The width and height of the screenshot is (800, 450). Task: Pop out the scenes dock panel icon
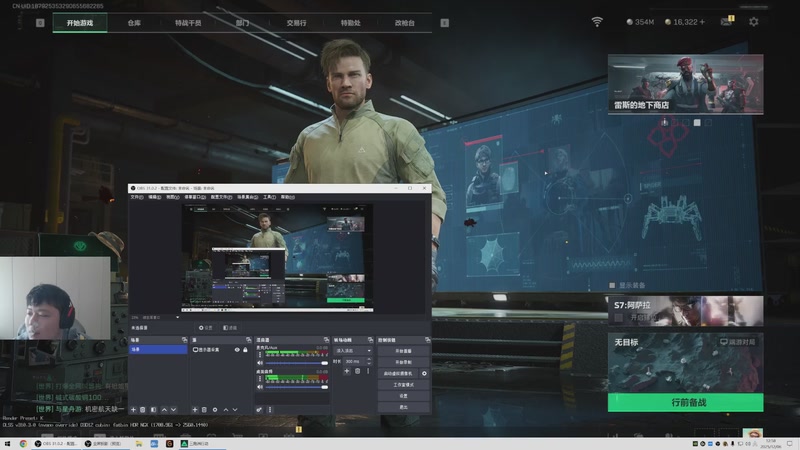(x=184, y=340)
